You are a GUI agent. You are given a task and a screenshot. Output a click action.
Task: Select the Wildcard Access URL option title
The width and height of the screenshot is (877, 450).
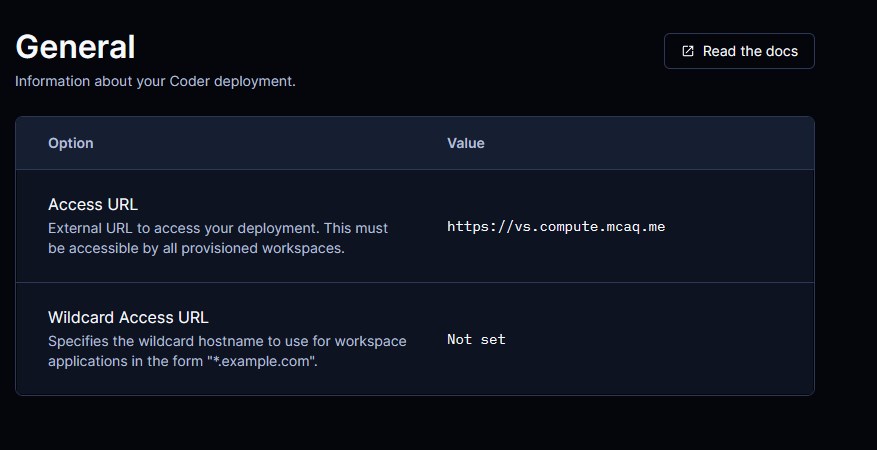coord(128,318)
